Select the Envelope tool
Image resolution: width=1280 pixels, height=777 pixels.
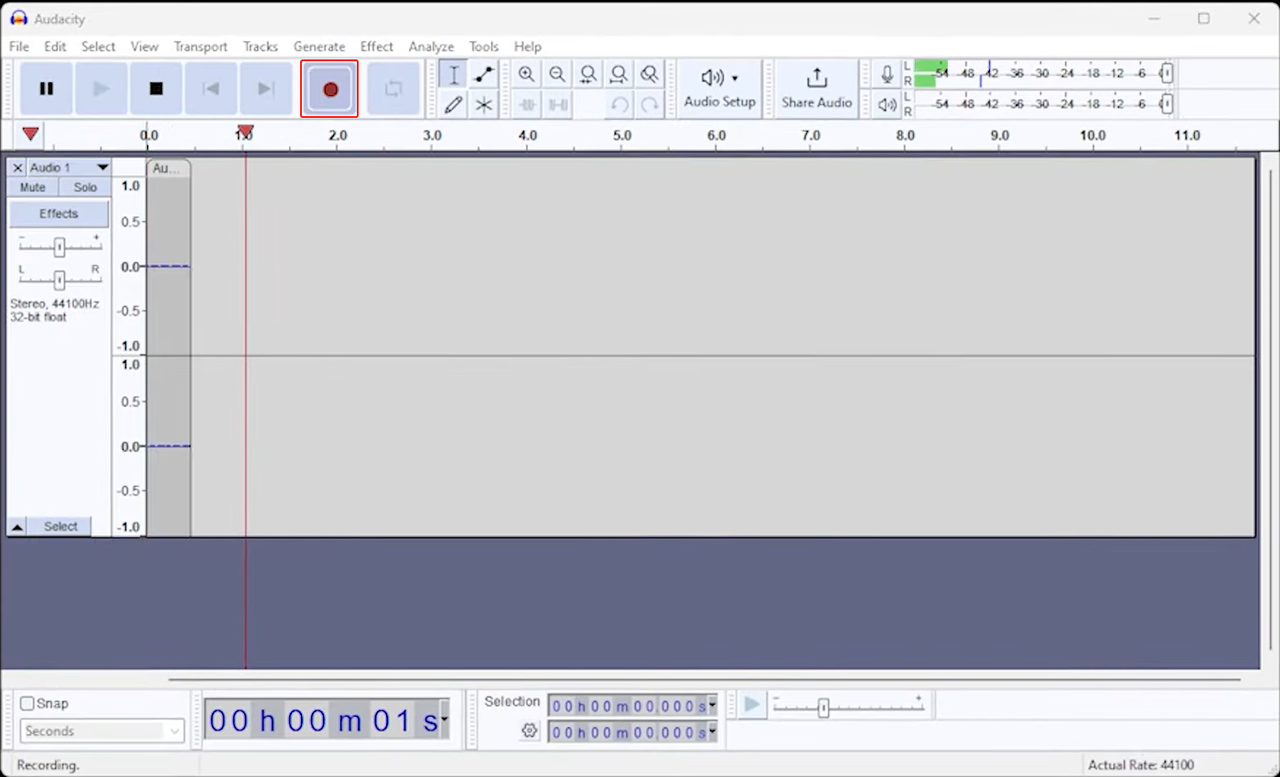(484, 74)
